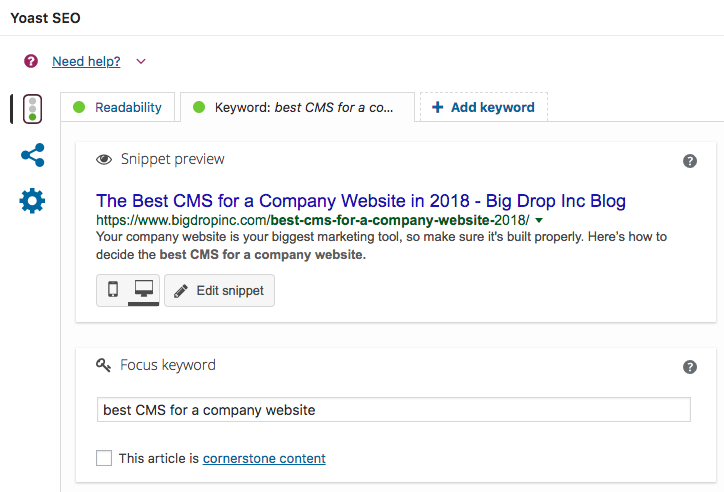Select the Keyword: best CMS tab
The height and width of the screenshot is (492, 724).
point(297,108)
